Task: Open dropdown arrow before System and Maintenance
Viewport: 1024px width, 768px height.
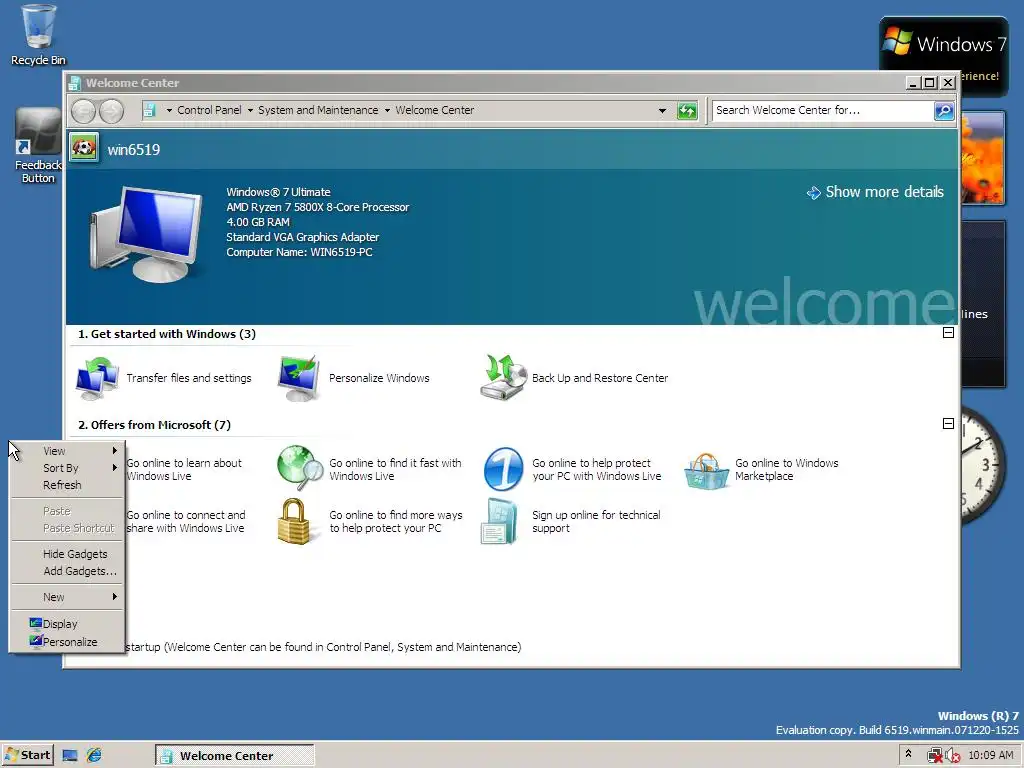Action: (250, 110)
